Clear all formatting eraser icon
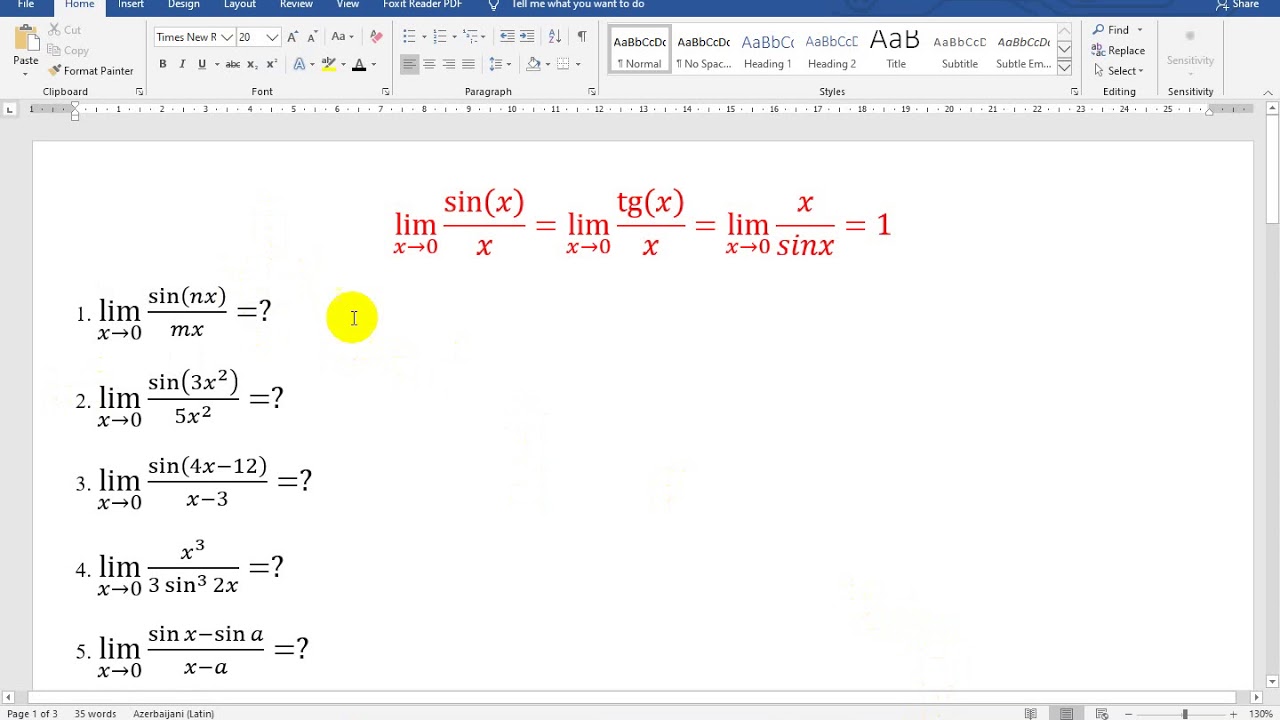Screen dimensions: 1280x720 tap(376, 37)
